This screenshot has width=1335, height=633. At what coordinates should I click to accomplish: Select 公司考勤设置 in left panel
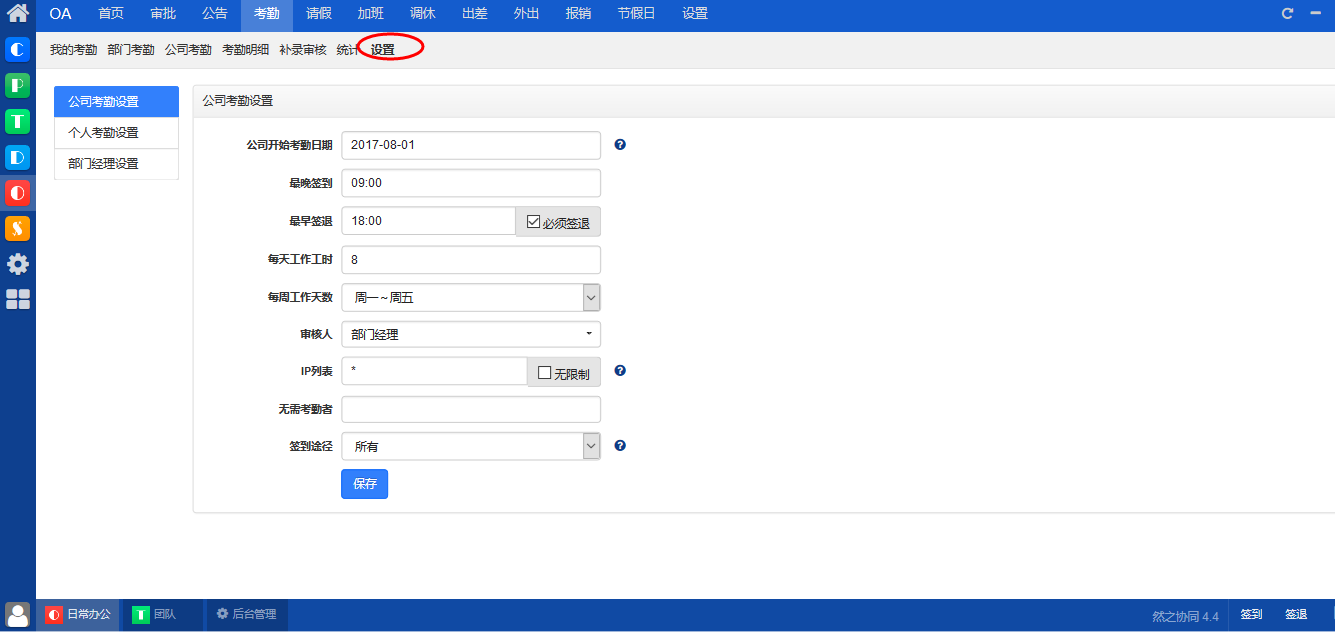(116, 101)
